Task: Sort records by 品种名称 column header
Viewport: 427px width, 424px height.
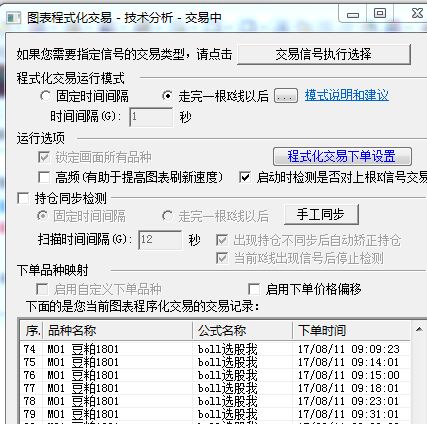Action: click(x=118, y=330)
